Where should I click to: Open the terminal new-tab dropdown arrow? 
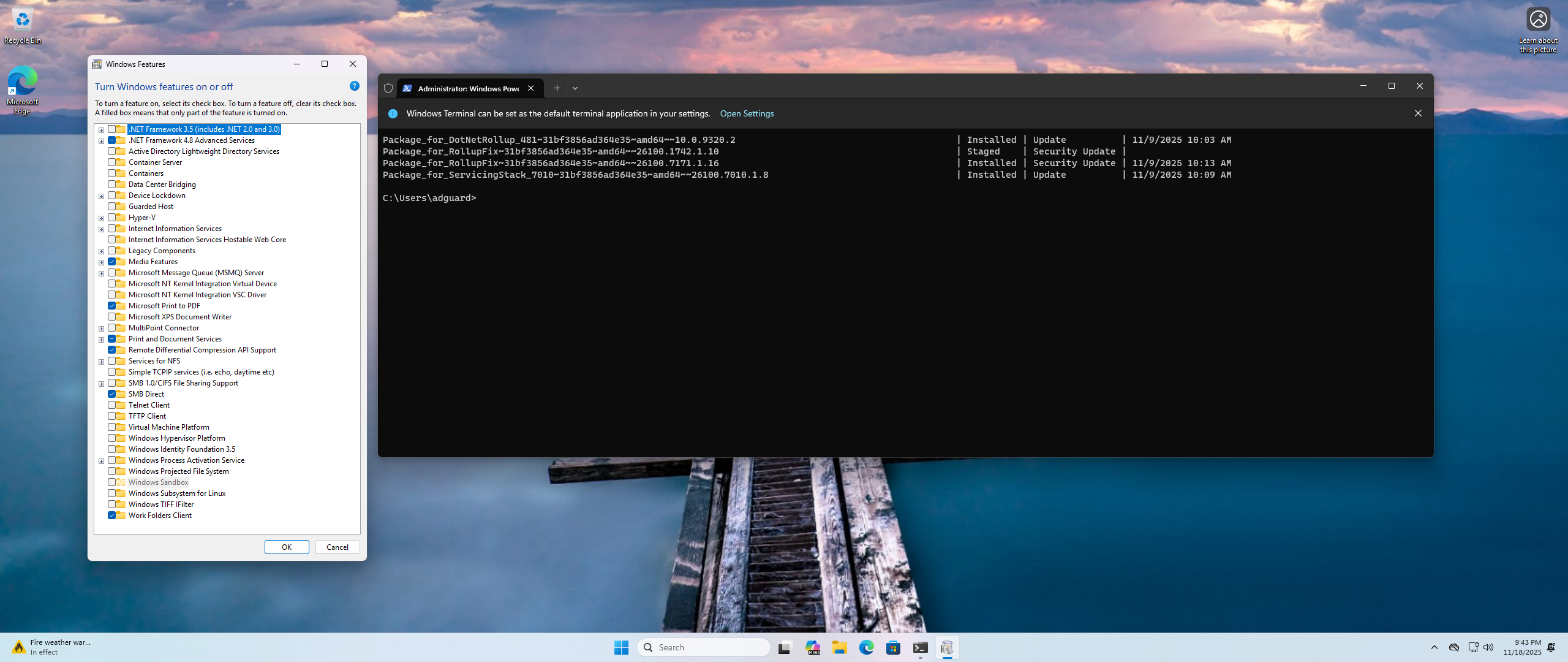pyautogui.click(x=575, y=88)
